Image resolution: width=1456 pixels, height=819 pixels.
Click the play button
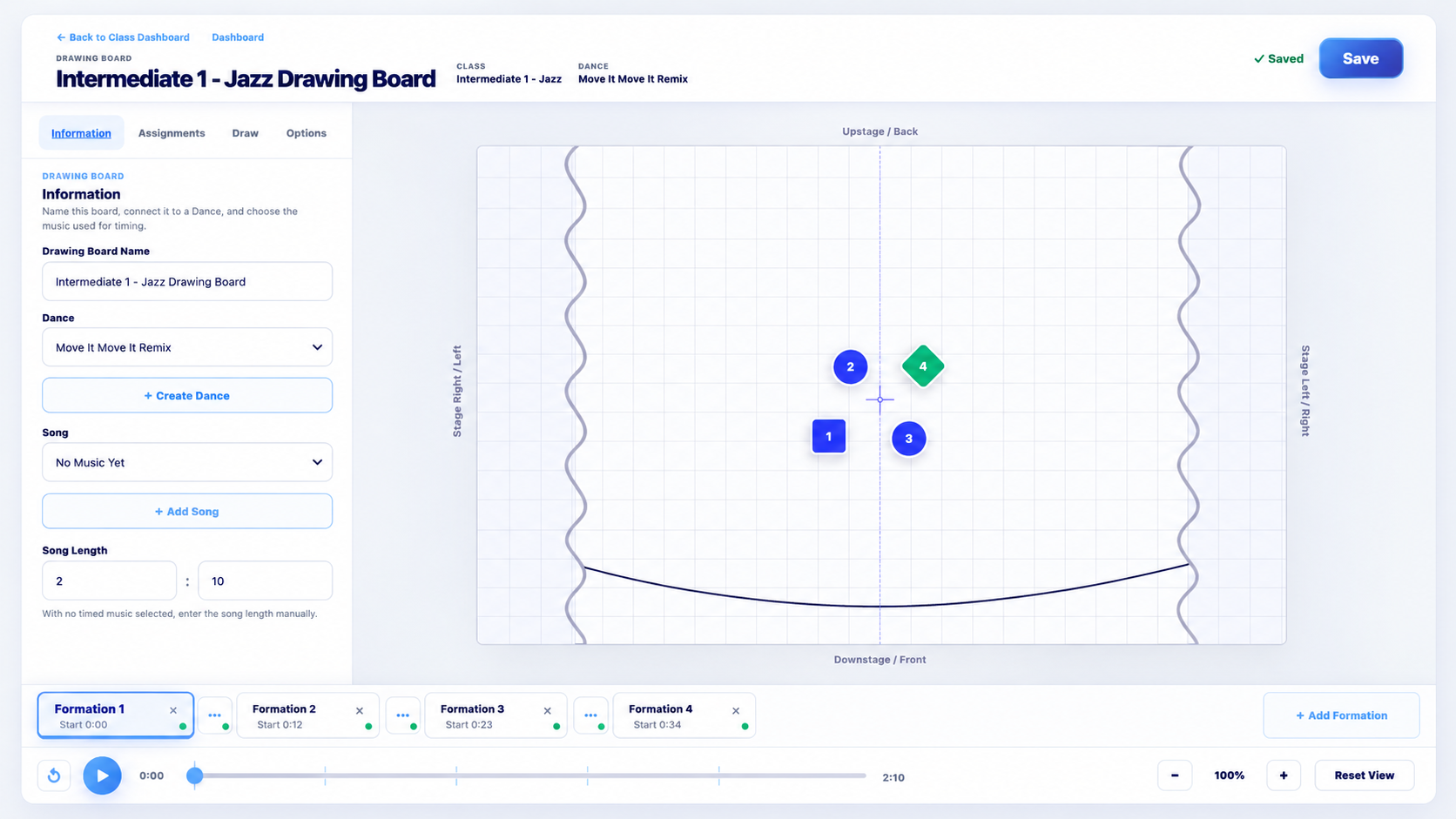point(102,775)
